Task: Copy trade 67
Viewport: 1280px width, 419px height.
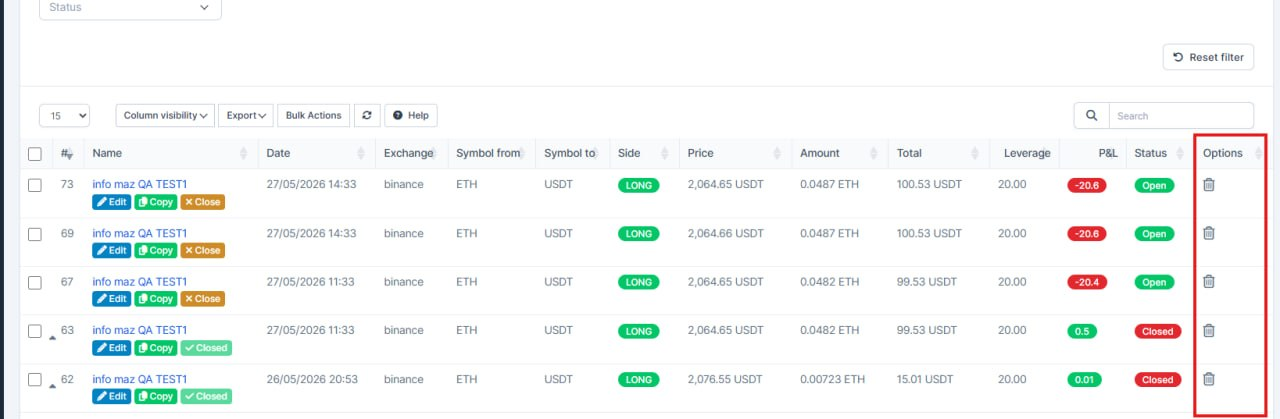Action: tap(155, 299)
